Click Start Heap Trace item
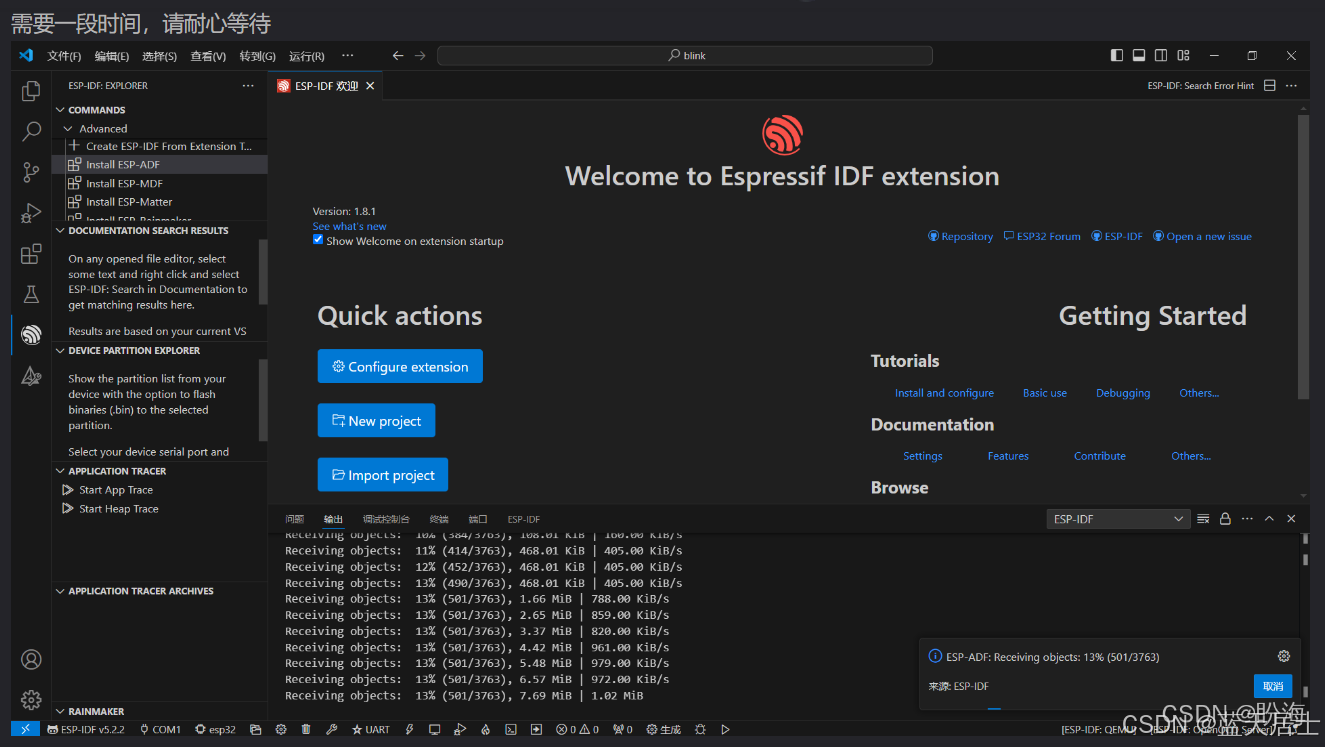1325x747 pixels. point(118,508)
